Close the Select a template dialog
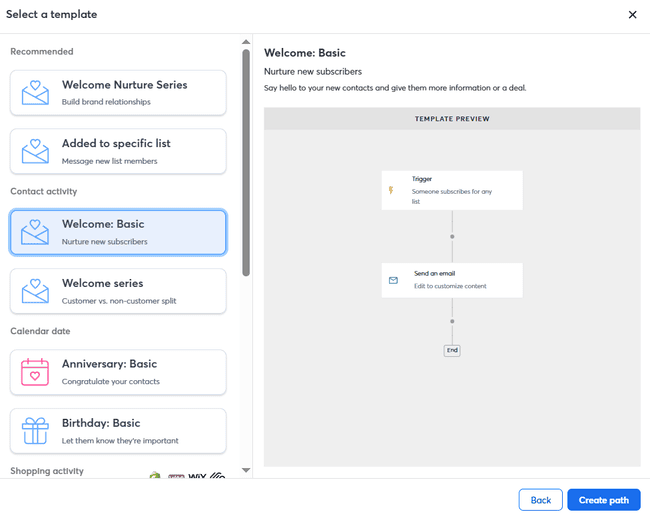Viewport: 650px width, 516px height. coord(632,15)
